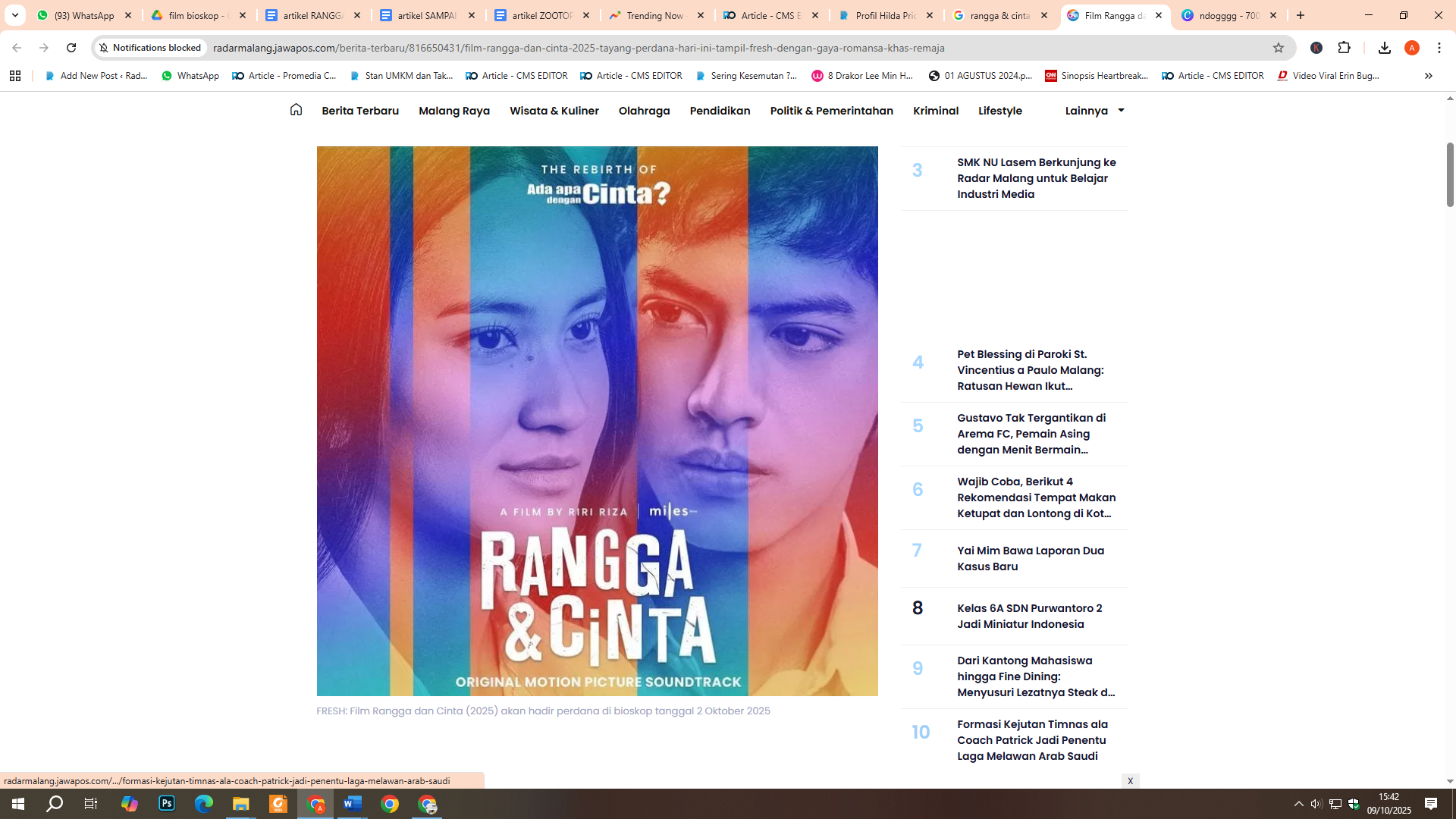The image size is (1456, 819).
Task: Open Chrome downloads icon
Action: [1385, 48]
